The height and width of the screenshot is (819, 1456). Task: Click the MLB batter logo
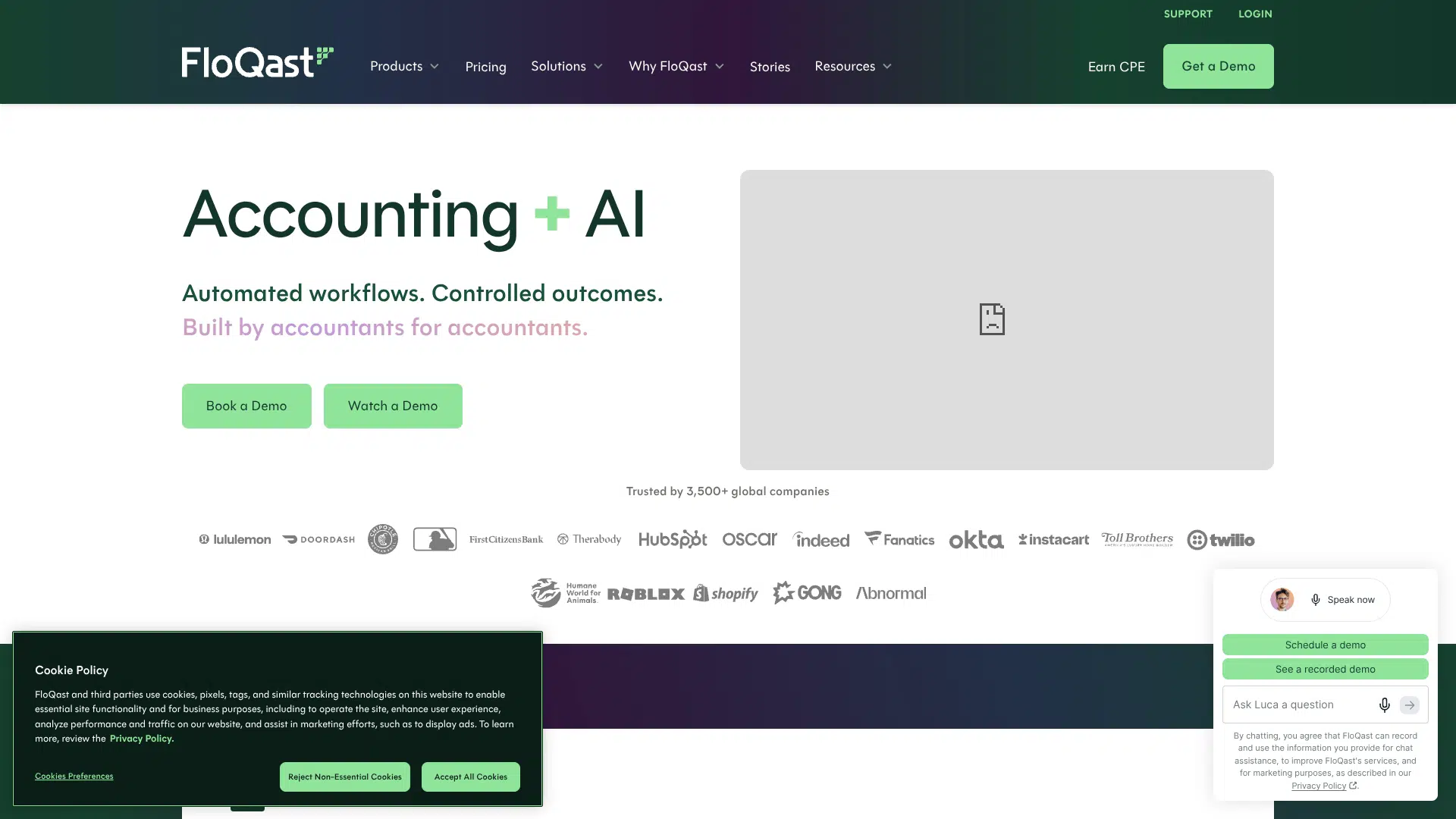tap(435, 539)
